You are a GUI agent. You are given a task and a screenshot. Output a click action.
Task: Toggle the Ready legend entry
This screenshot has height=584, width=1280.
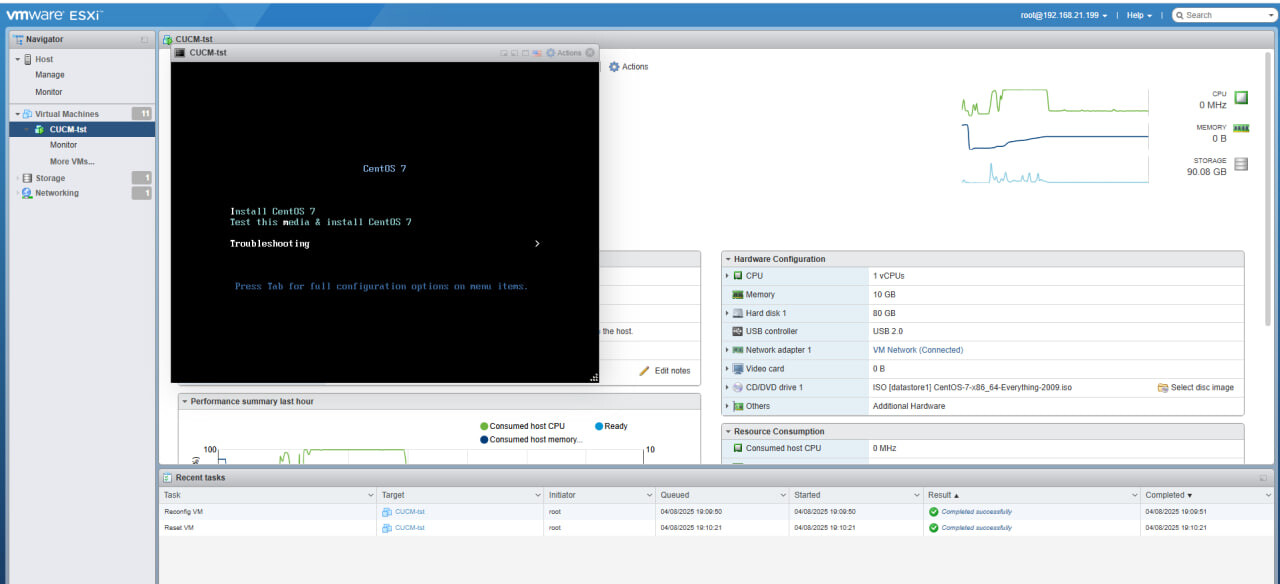(x=611, y=426)
